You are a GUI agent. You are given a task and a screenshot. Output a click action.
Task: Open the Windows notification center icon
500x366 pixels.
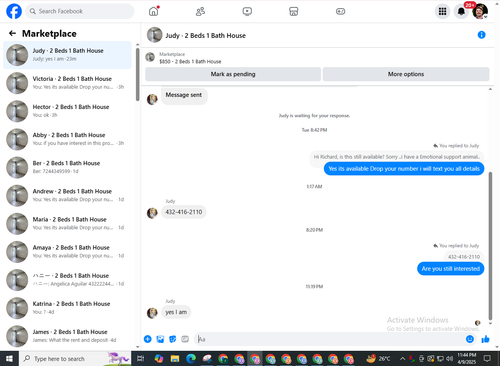pyautogui.click(x=487, y=359)
